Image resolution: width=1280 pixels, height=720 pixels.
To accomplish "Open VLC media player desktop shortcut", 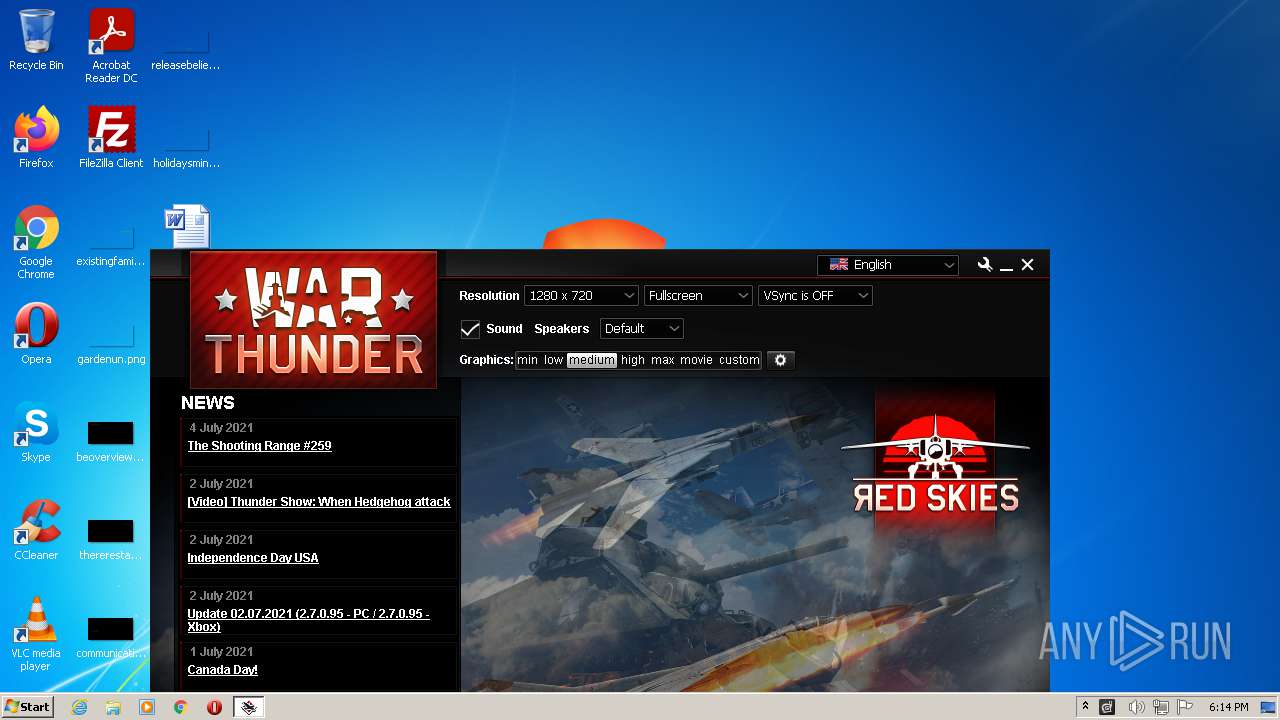I will [x=36, y=634].
